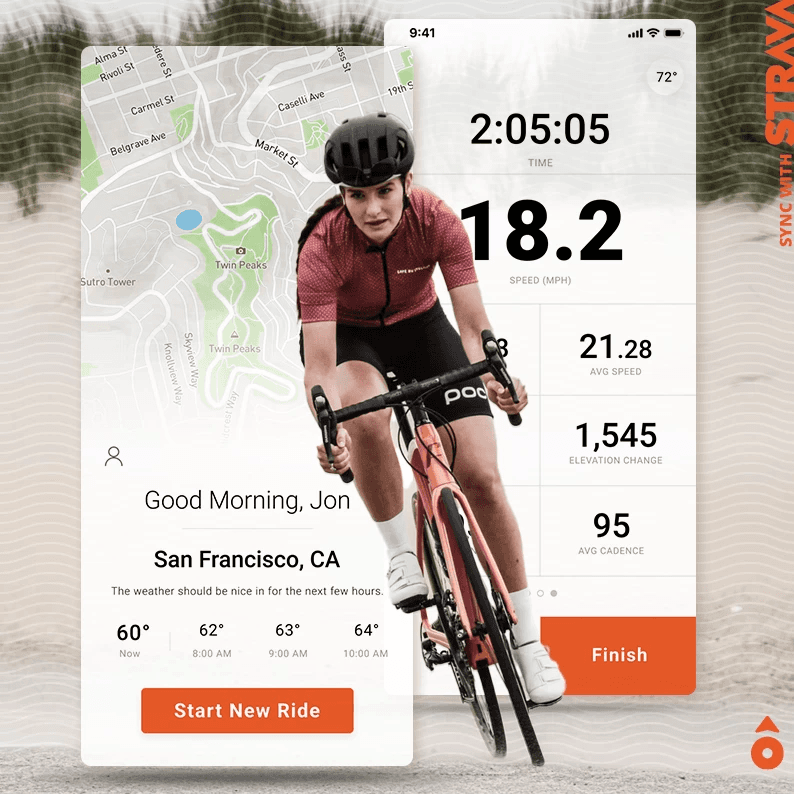794x794 pixels.
Task: Click the Finish button
Action: (618, 655)
